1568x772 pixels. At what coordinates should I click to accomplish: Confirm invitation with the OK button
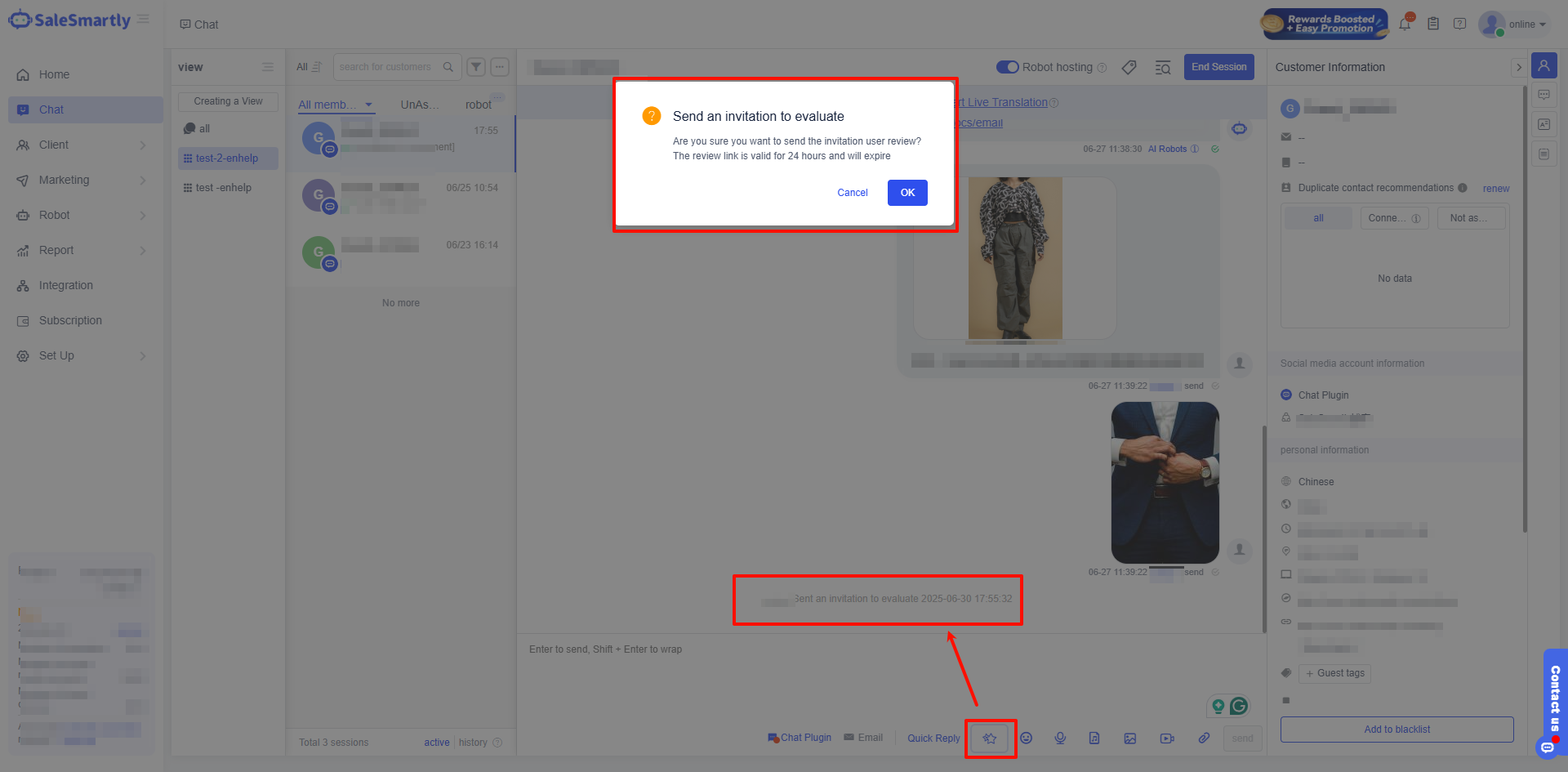(907, 193)
